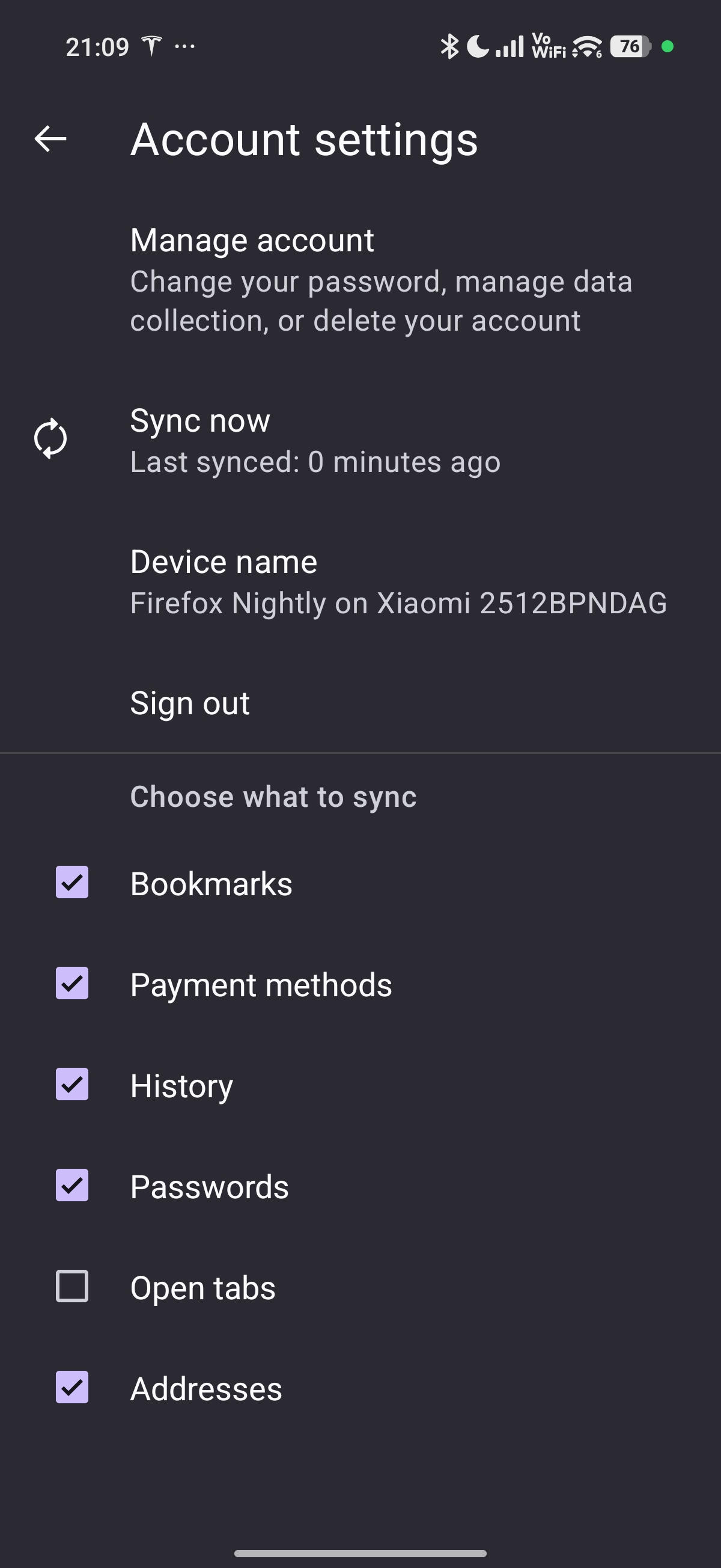Tap Sign out
This screenshot has width=721, height=1568.
(x=190, y=703)
